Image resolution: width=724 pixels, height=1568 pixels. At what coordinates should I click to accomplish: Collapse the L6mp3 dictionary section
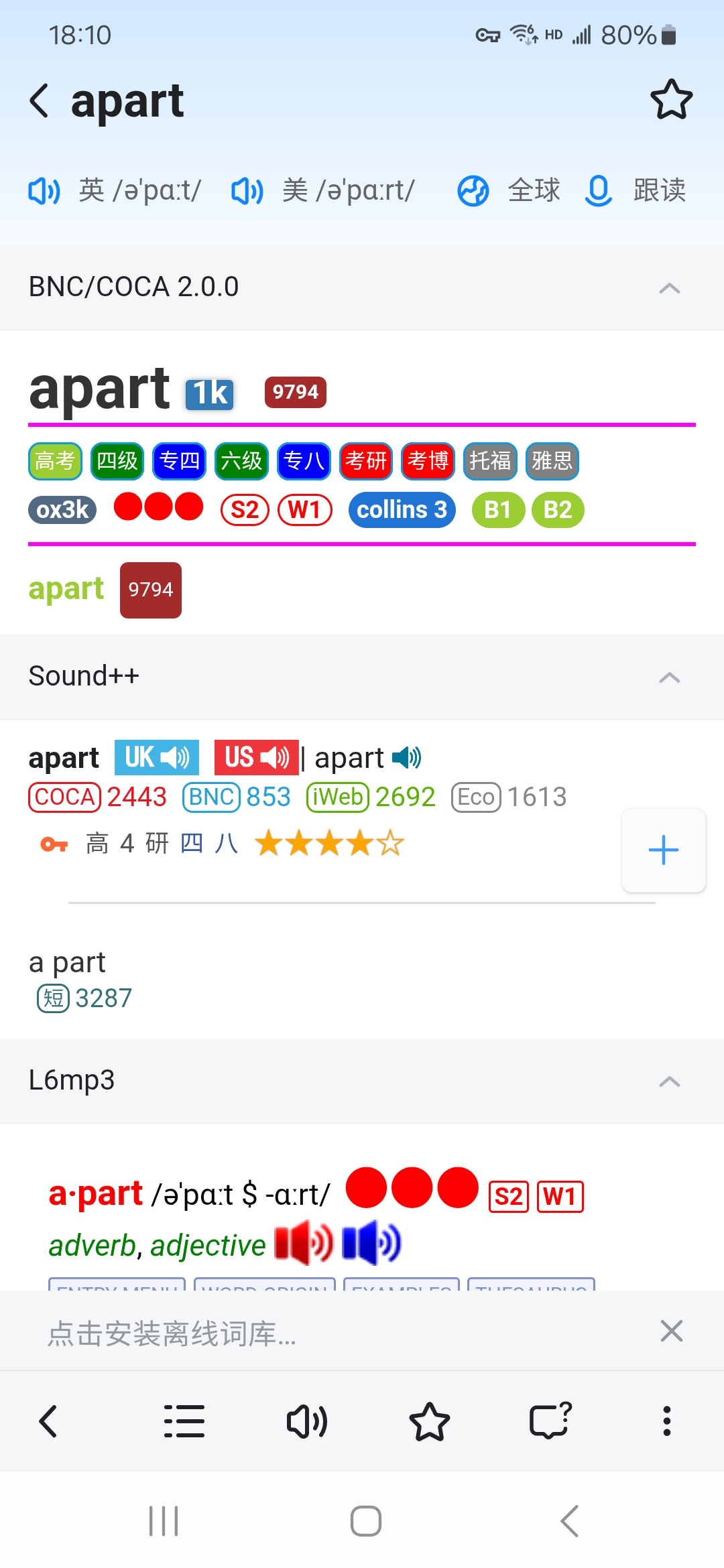(x=670, y=1082)
